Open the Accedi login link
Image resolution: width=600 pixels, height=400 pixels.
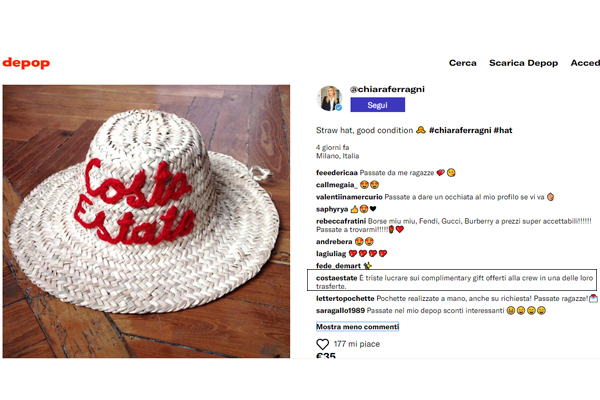point(585,63)
